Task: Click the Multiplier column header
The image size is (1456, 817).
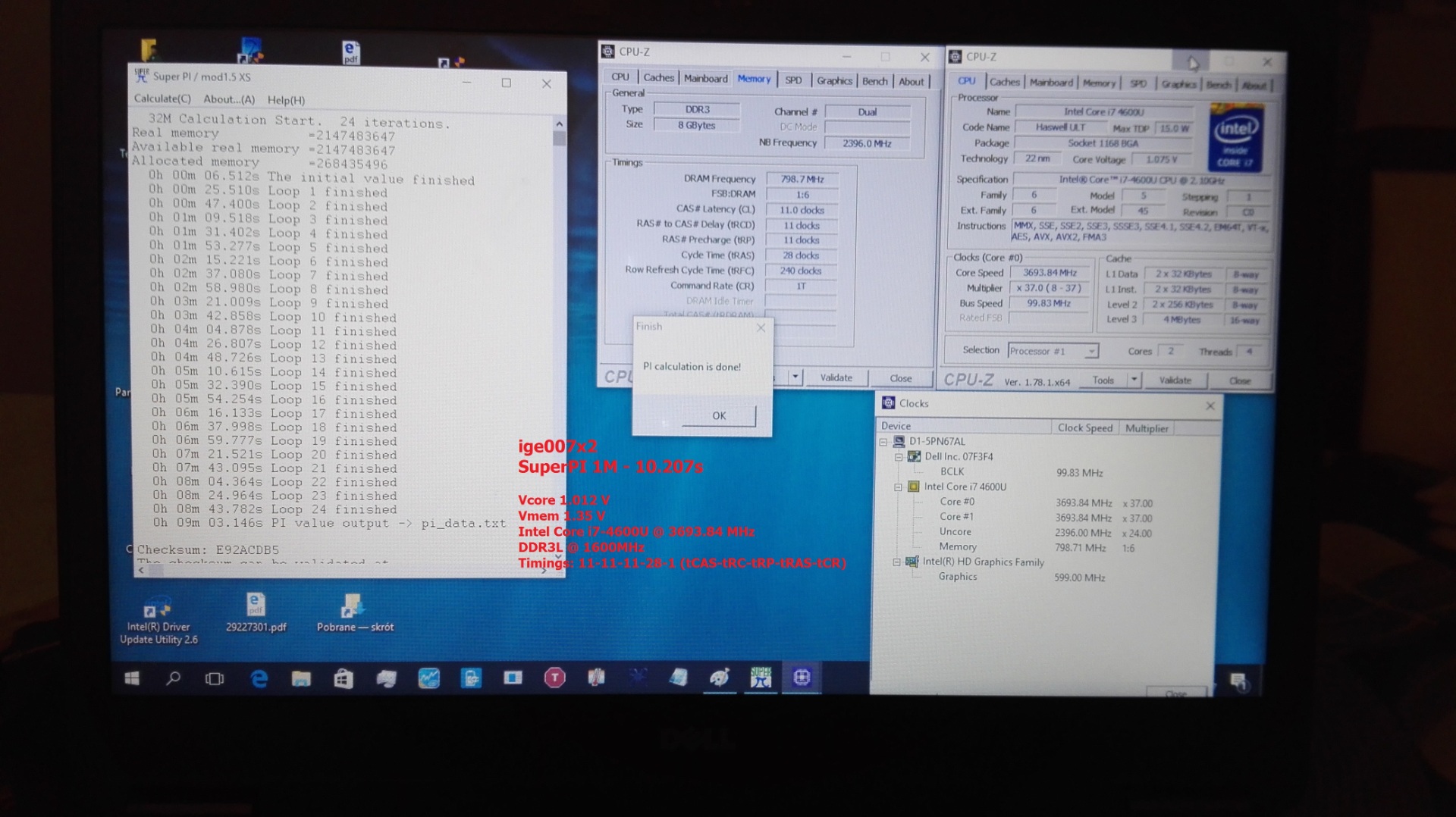Action: pos(1147,428)
